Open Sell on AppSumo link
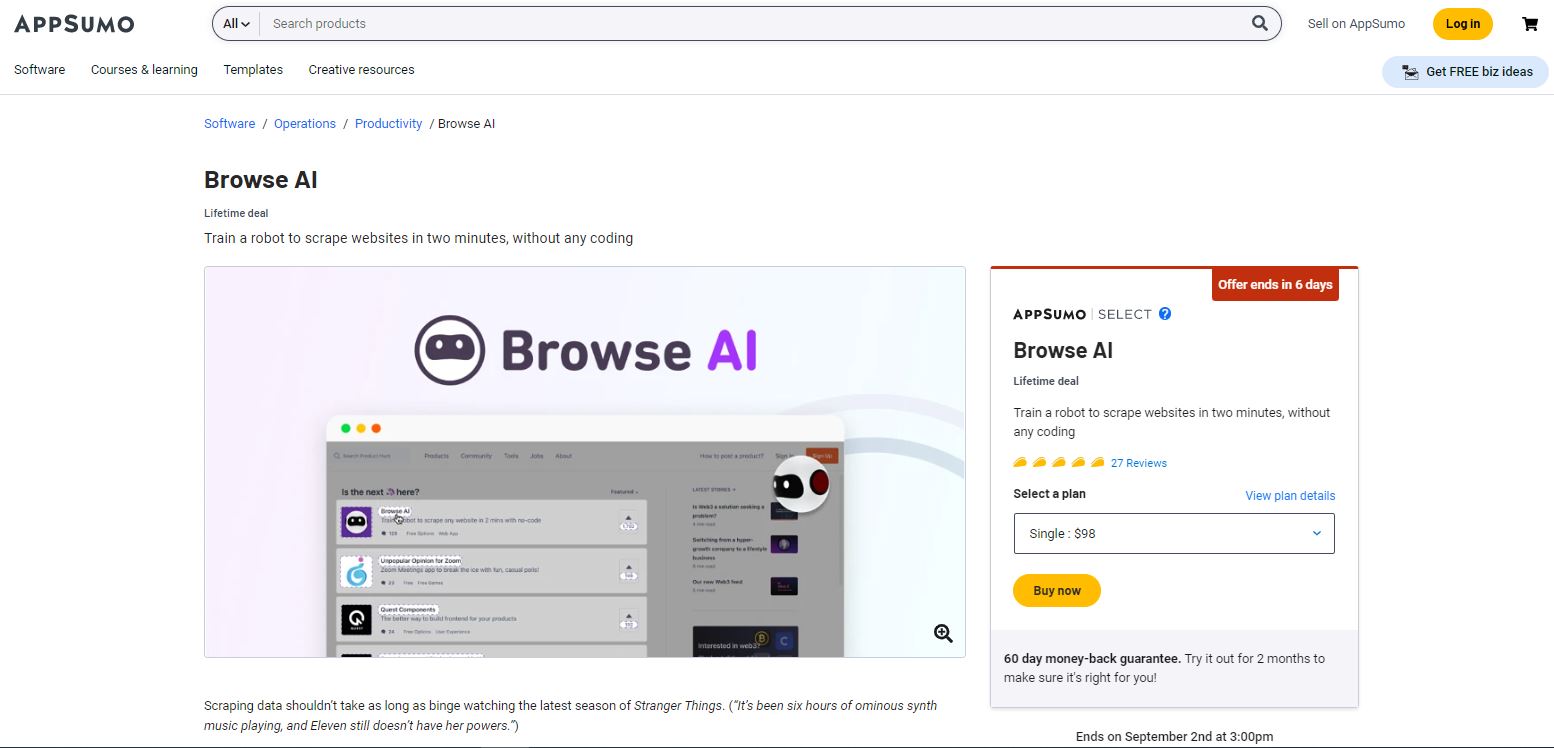Image resolution: width=1554 pixels, height=748 pixels. click(1356, 24)
